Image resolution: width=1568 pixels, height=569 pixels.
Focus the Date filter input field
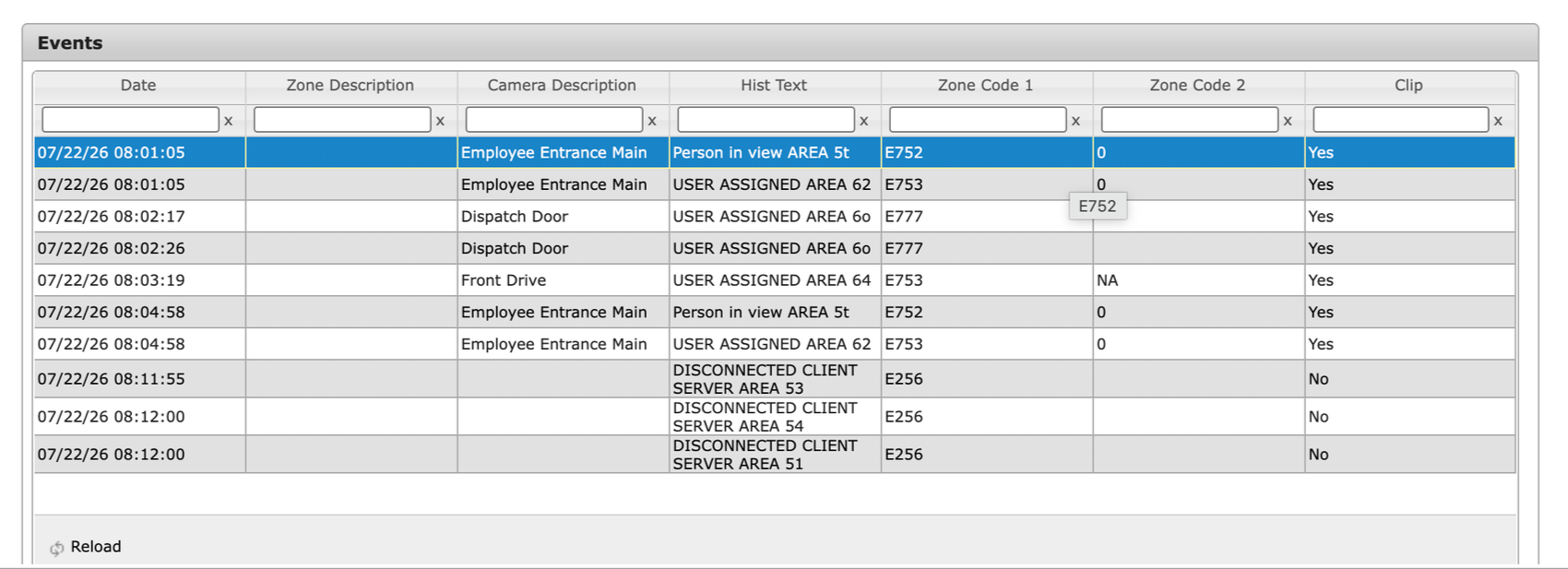pos(130,120)
